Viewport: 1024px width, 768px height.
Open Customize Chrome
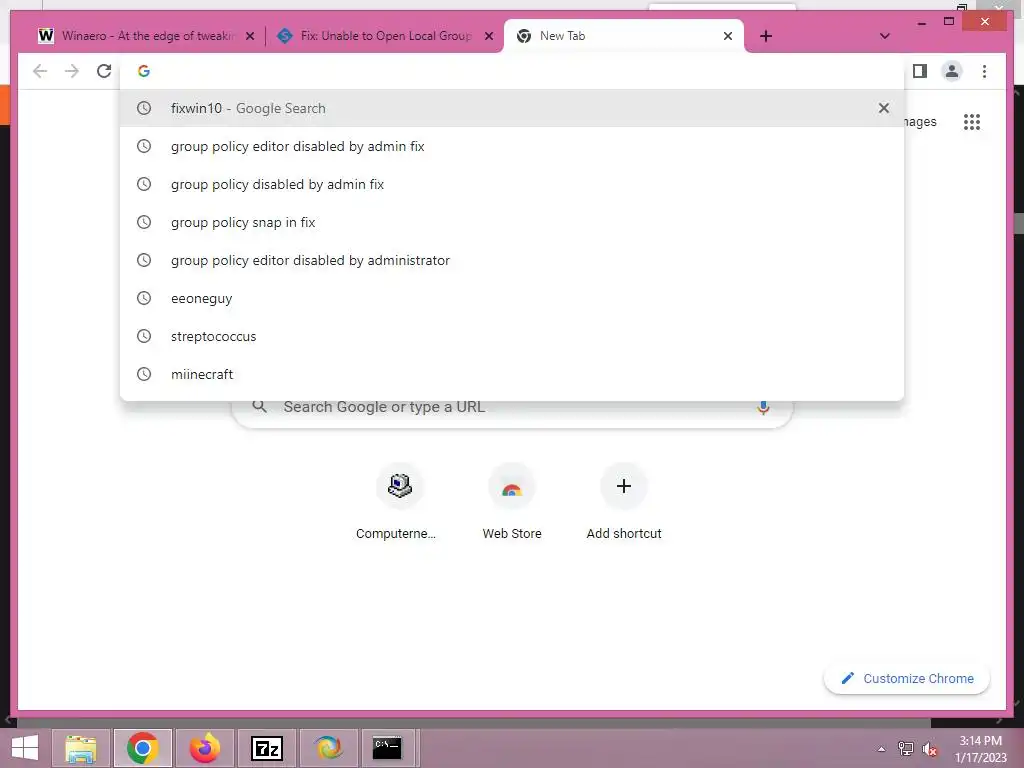click(x=907, y=679)
